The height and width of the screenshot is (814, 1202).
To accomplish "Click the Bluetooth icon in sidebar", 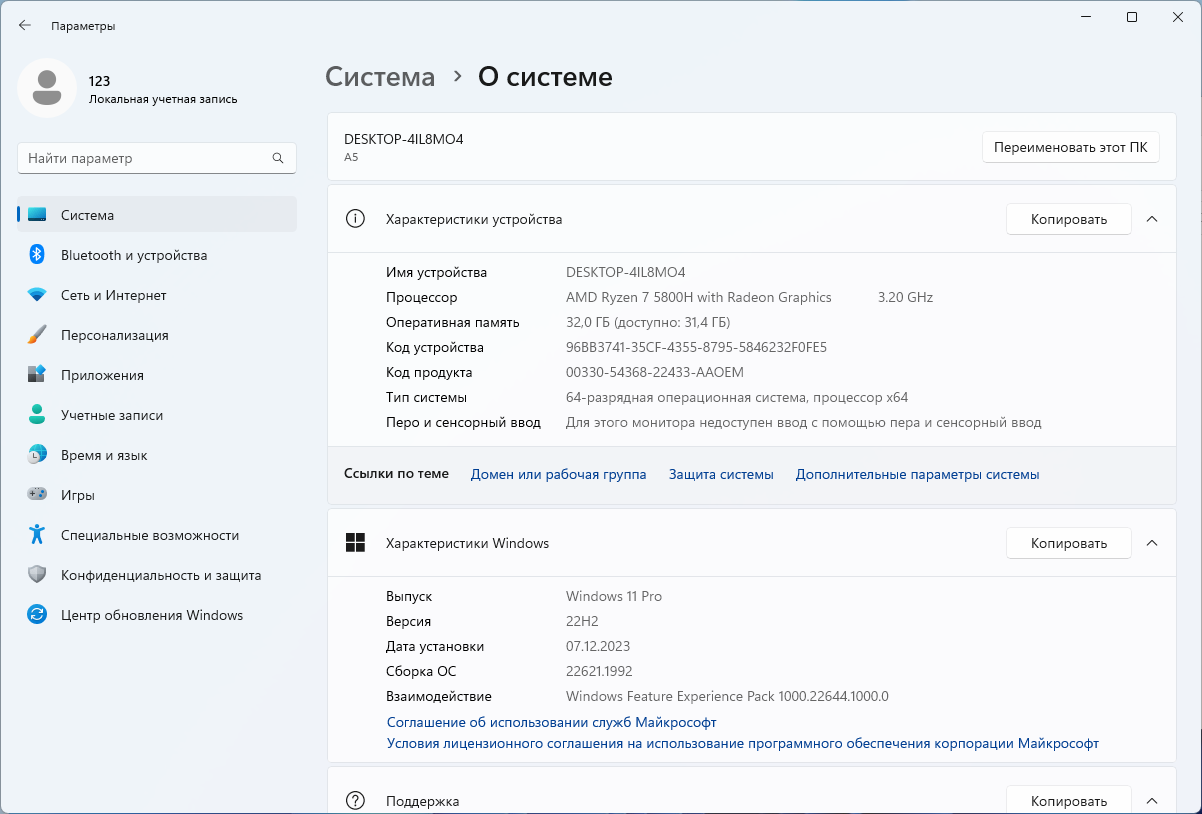I will [37, 255].
